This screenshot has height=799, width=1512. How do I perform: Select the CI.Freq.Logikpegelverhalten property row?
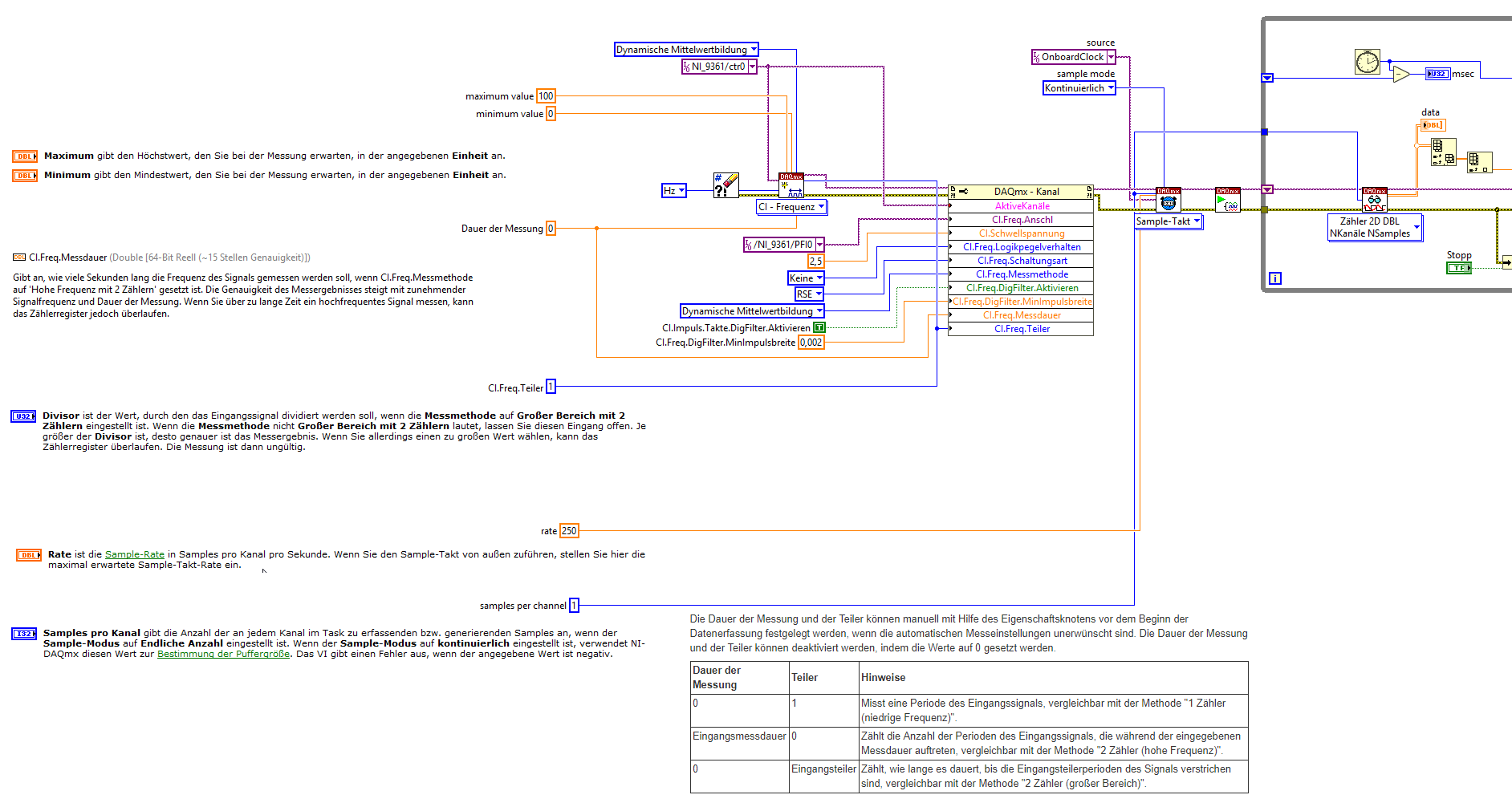click(x=1021, y=247)
